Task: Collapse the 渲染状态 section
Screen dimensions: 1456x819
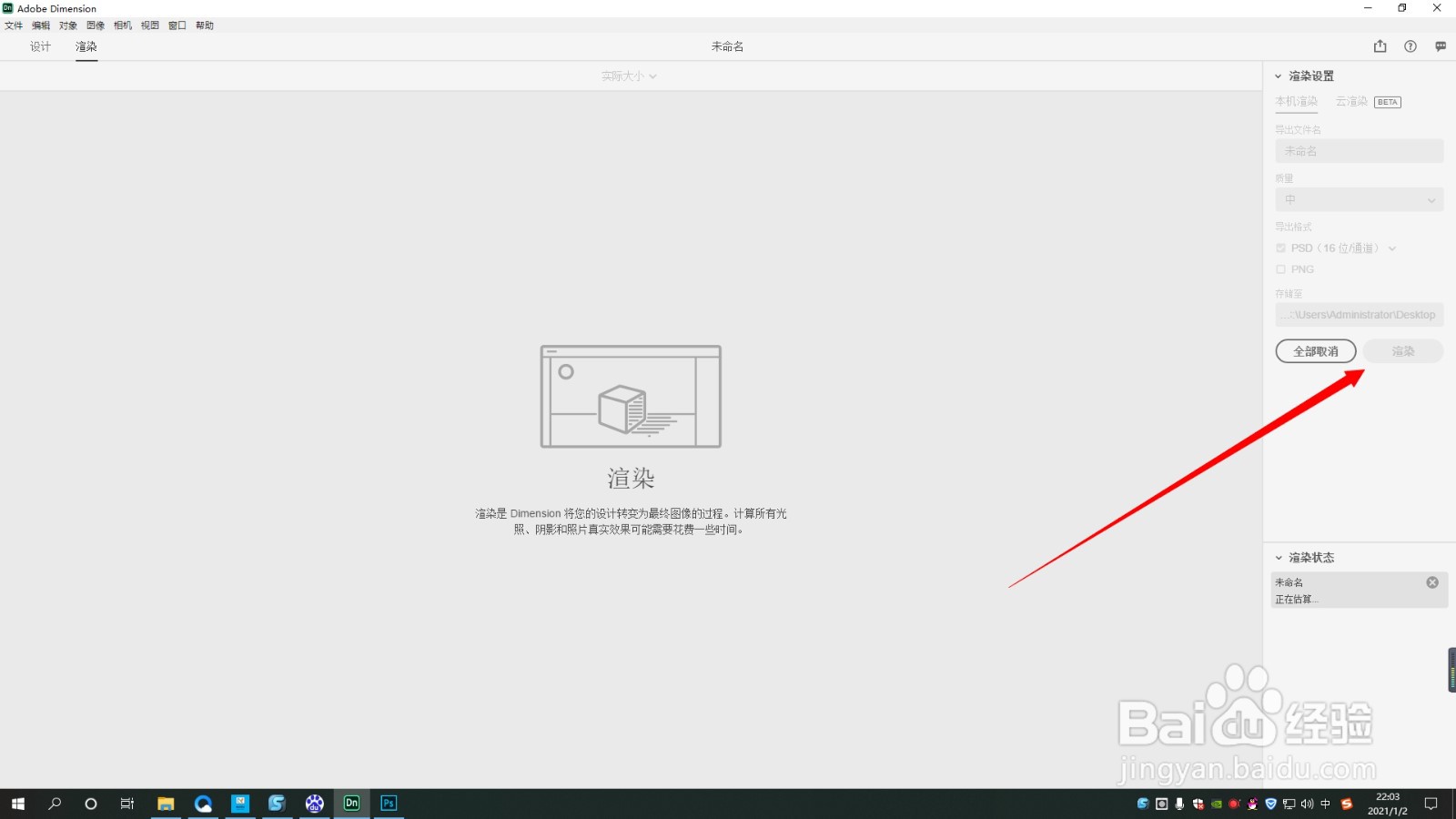Action: coord(1278,558)
